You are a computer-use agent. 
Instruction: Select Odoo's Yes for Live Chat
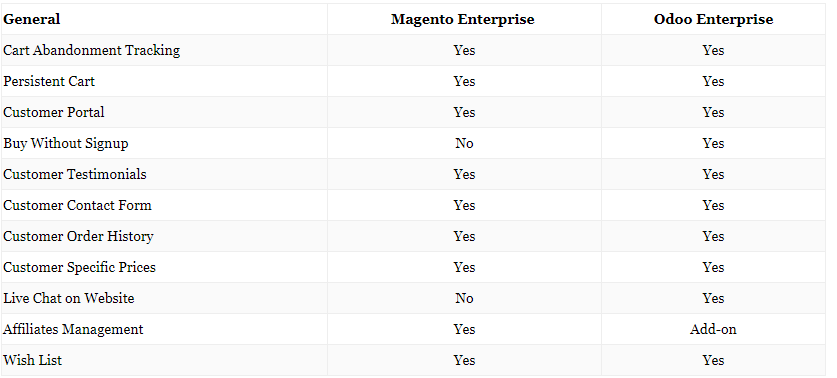[713, 298]
